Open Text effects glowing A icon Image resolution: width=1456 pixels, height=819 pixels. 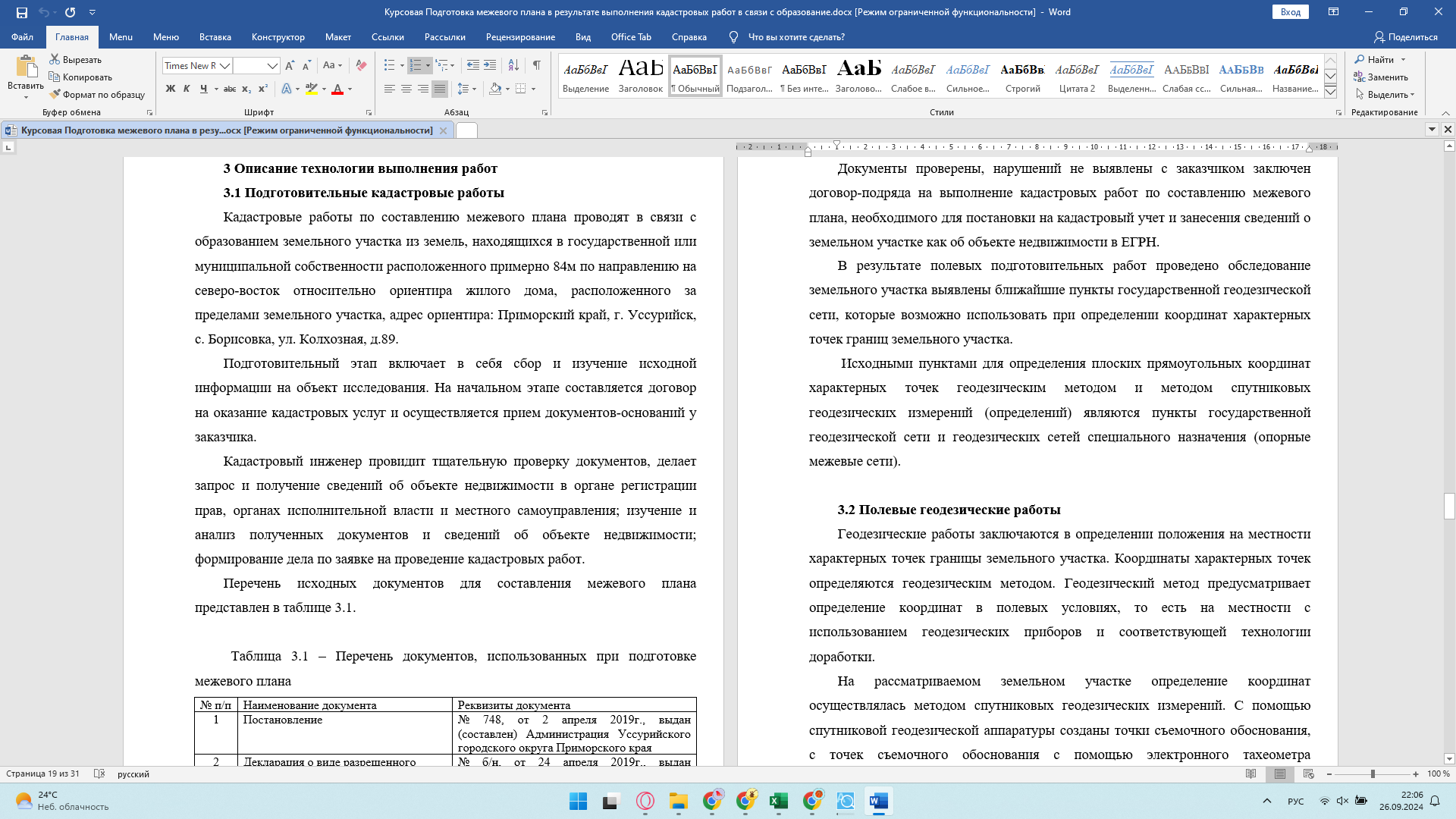[287, 89]
